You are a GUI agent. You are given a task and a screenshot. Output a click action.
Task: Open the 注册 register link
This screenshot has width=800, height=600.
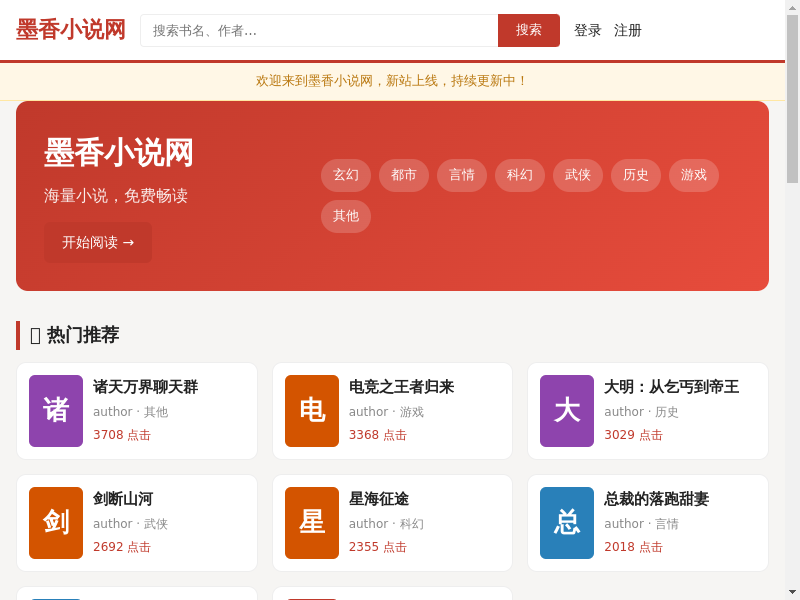click(x=628, y=31)
